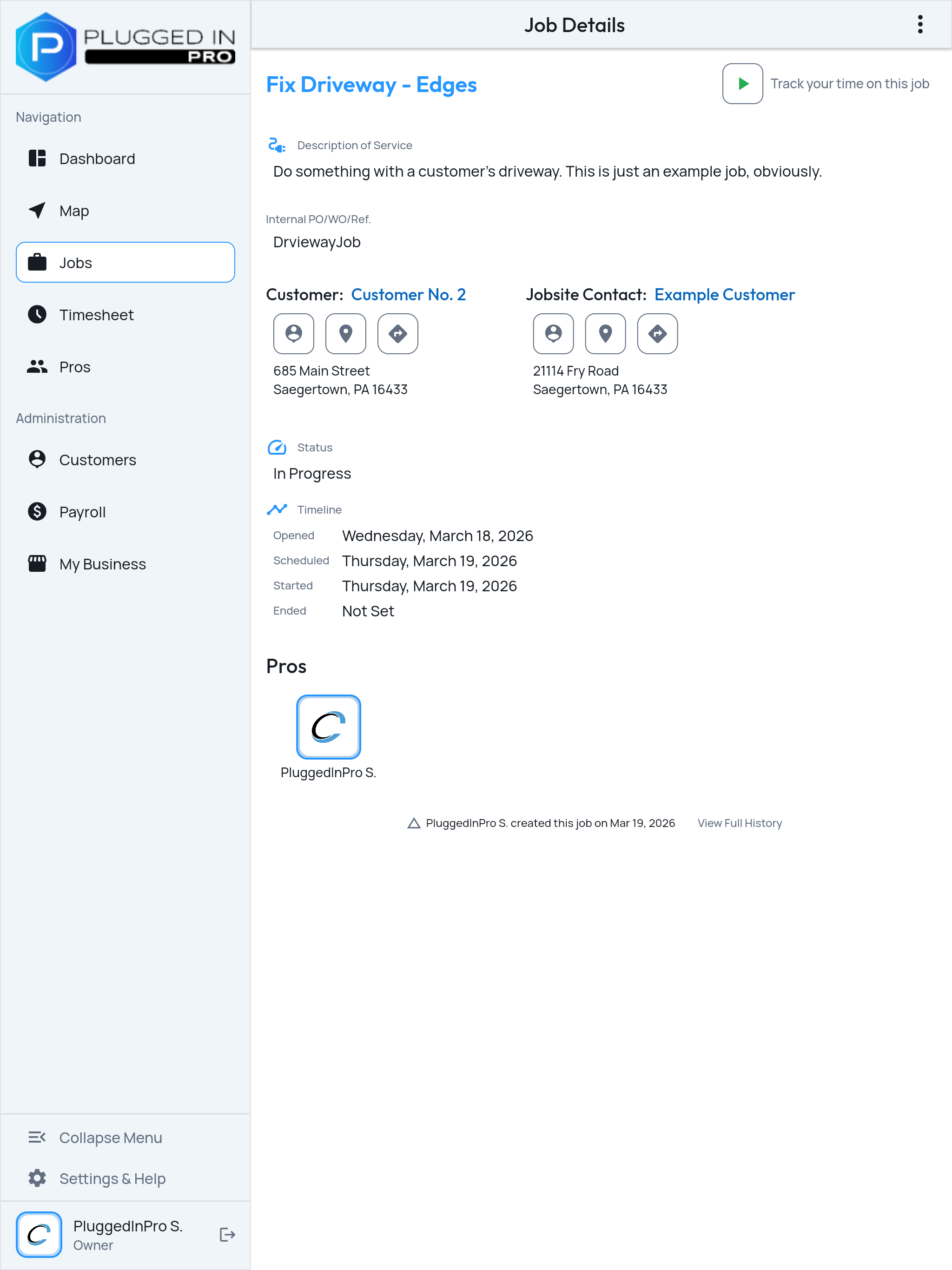The width and height of the screenshot is (952, 1270).
Task: Click the PluggedInPro S. pro avatar thumbnail
Action: (x=329, y=727)
